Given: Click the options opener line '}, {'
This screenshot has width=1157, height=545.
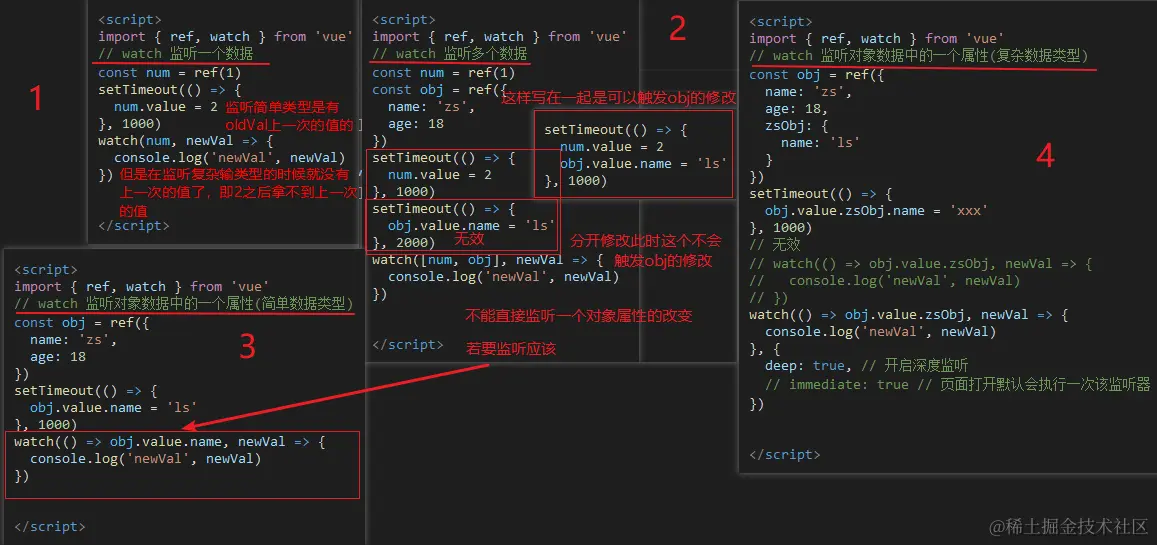Looking at the screenshot, I should click(x=764, y=349).
